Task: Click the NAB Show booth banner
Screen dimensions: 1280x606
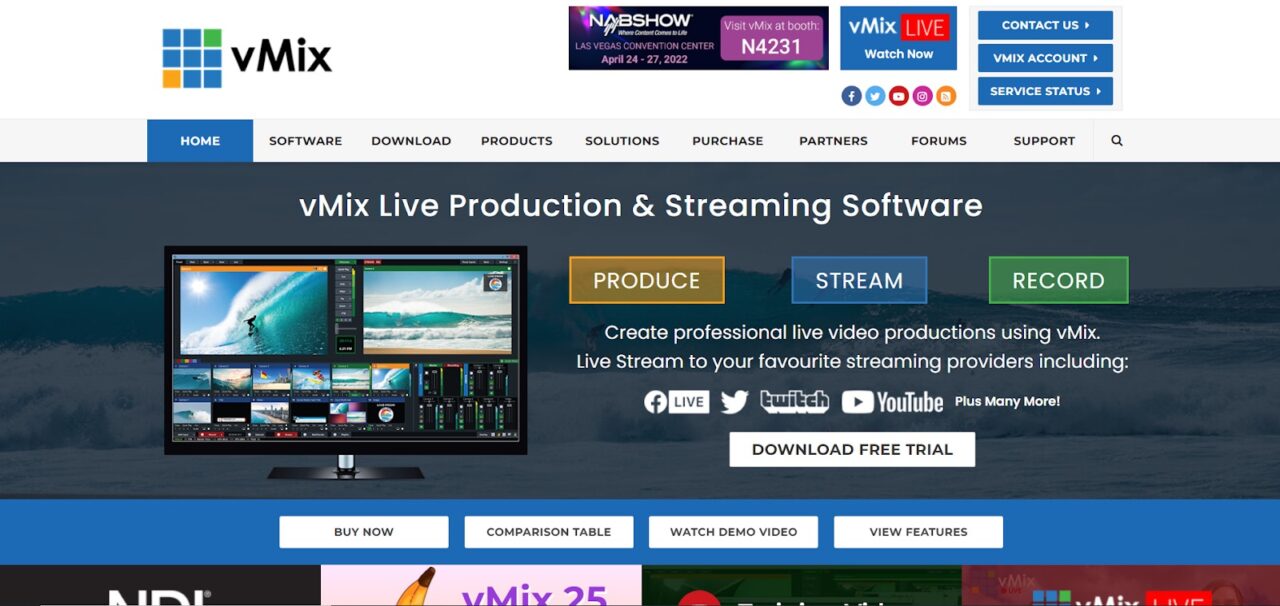Action: tap(698, 38)
